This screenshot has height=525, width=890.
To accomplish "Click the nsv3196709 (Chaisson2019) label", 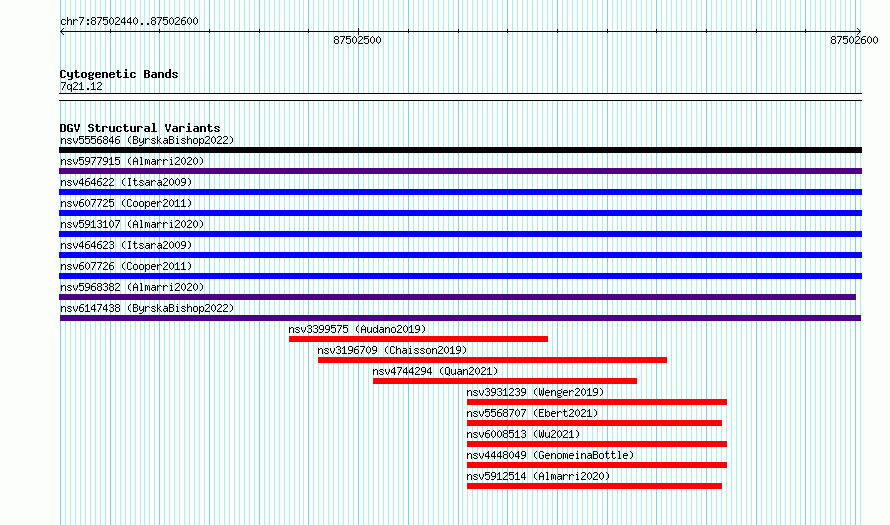I will point(392,350).
